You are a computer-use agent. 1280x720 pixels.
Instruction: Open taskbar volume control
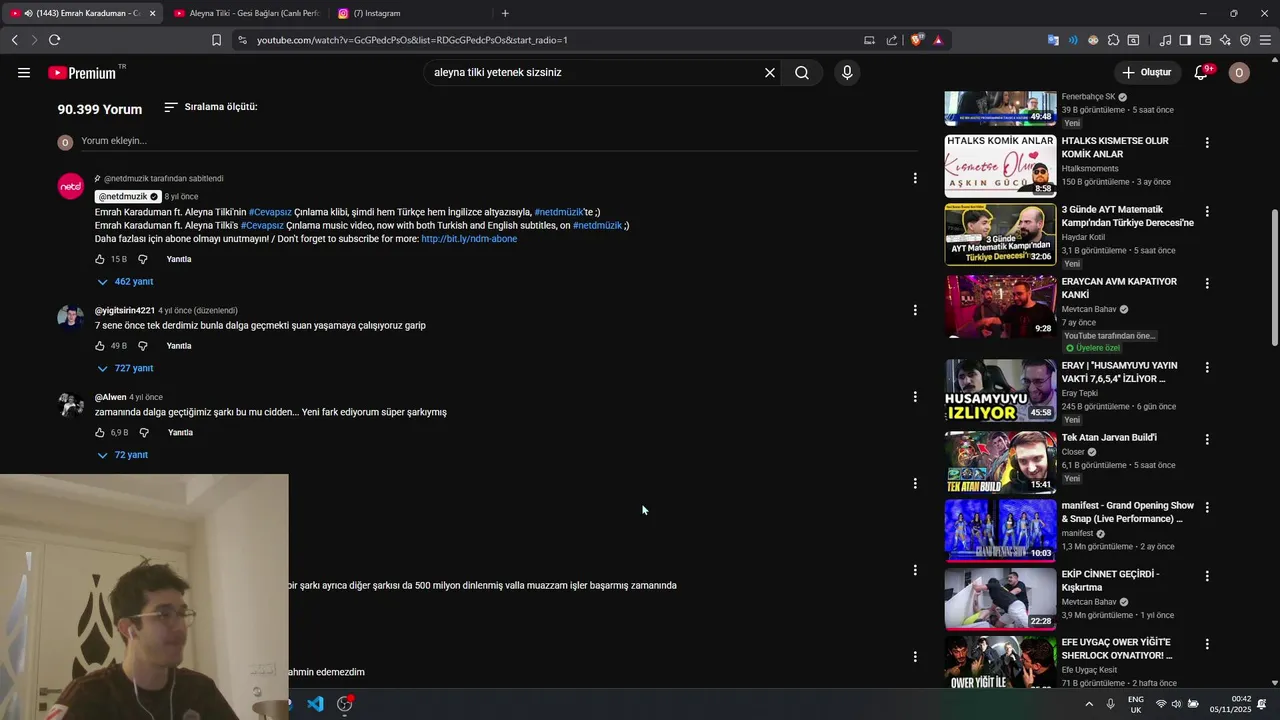point(1176,704)
